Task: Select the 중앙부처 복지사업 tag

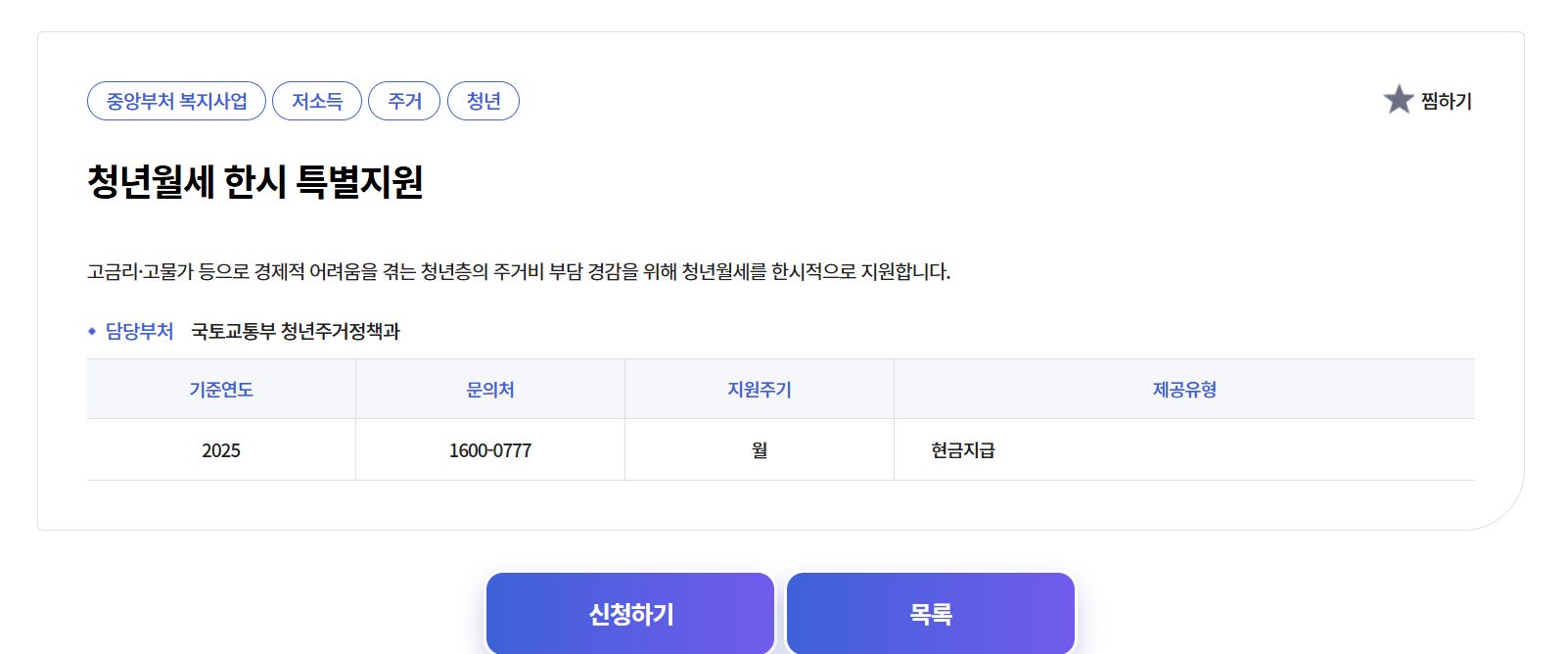Action: click(177, 101)
